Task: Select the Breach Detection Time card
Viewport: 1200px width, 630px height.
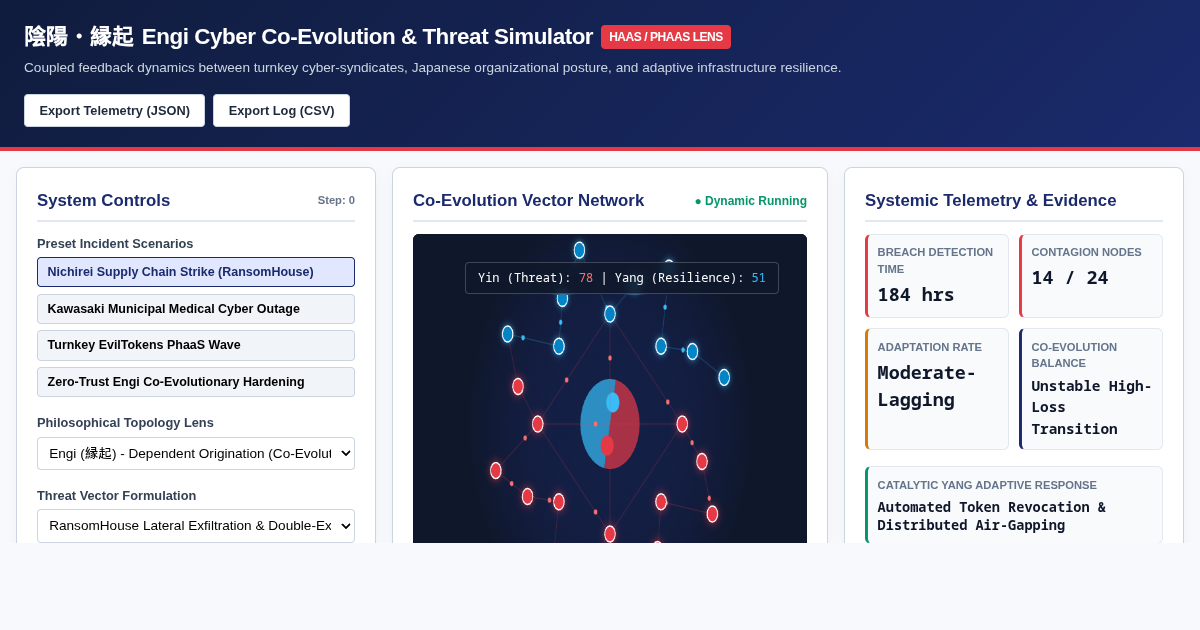Action: click(x=937, y=276)
